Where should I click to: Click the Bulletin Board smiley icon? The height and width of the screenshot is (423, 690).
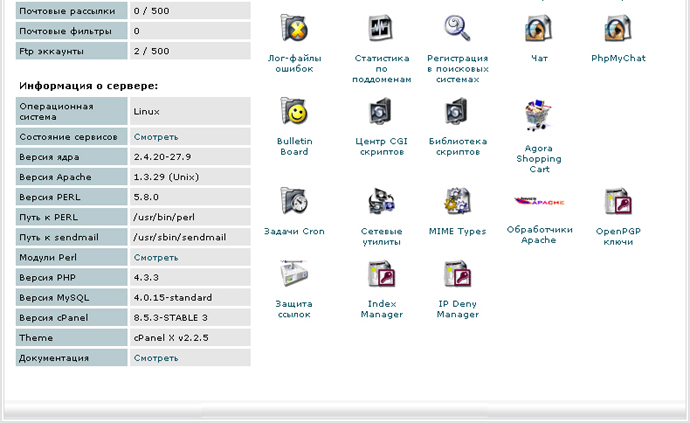(293, 111)
